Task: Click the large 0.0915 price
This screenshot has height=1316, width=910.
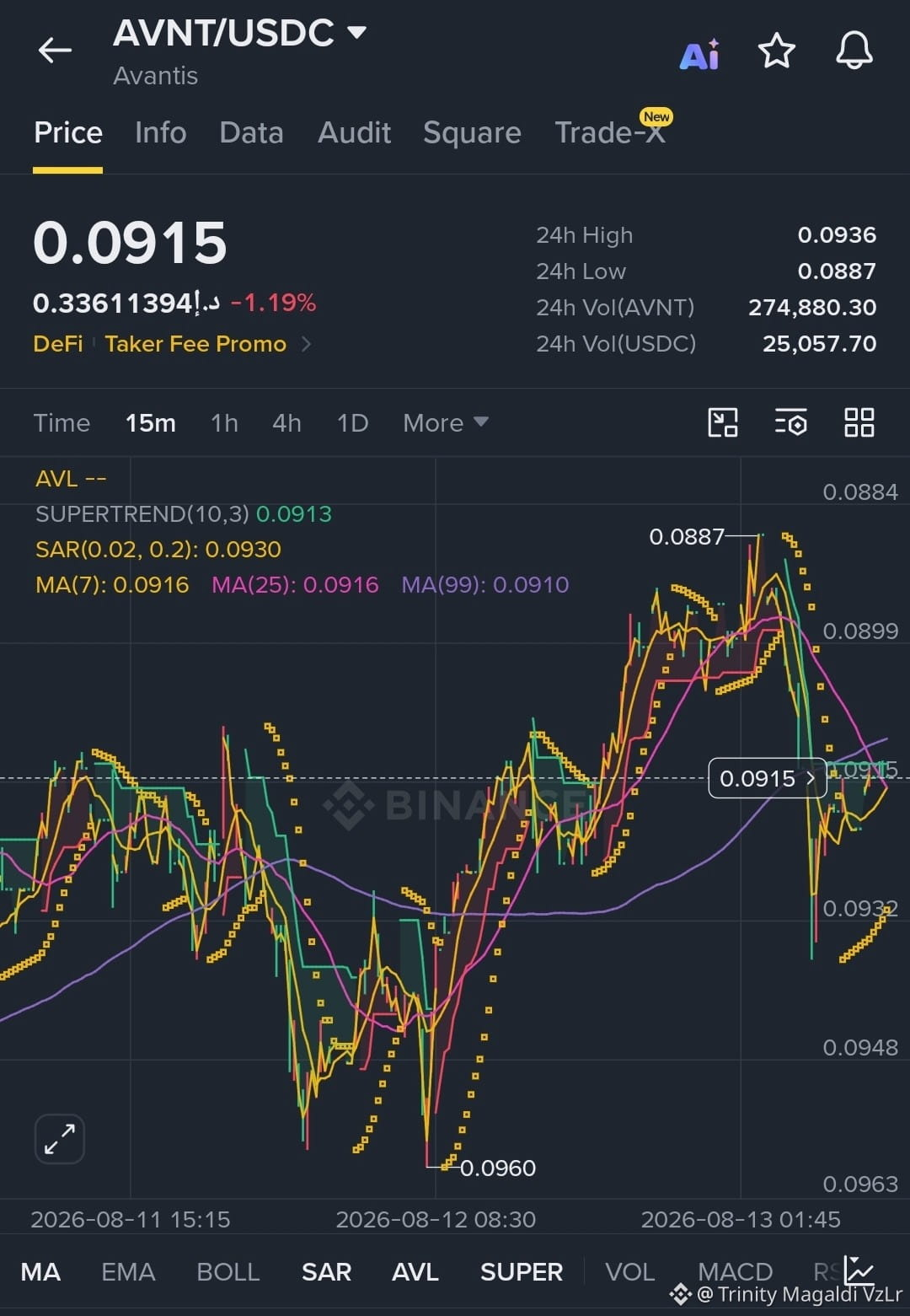Action: (x=130, y=243)
